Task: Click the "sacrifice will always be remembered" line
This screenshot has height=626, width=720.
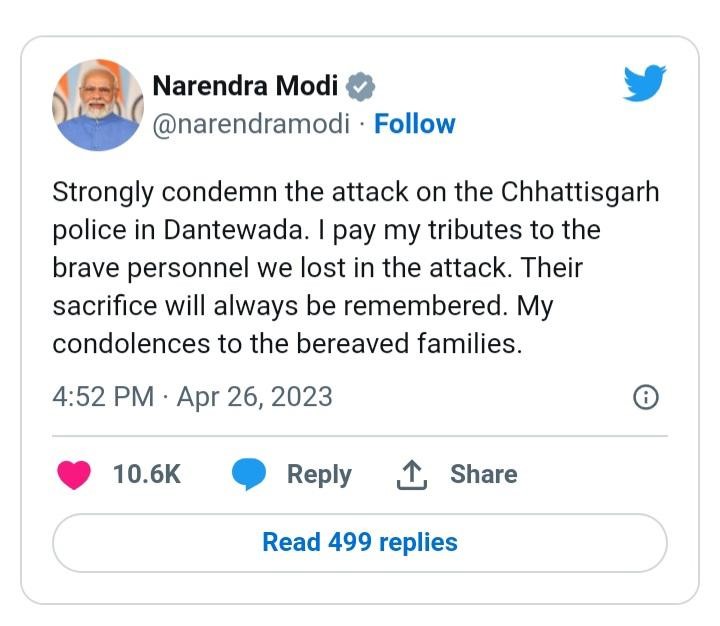Action: click(302, 306)
